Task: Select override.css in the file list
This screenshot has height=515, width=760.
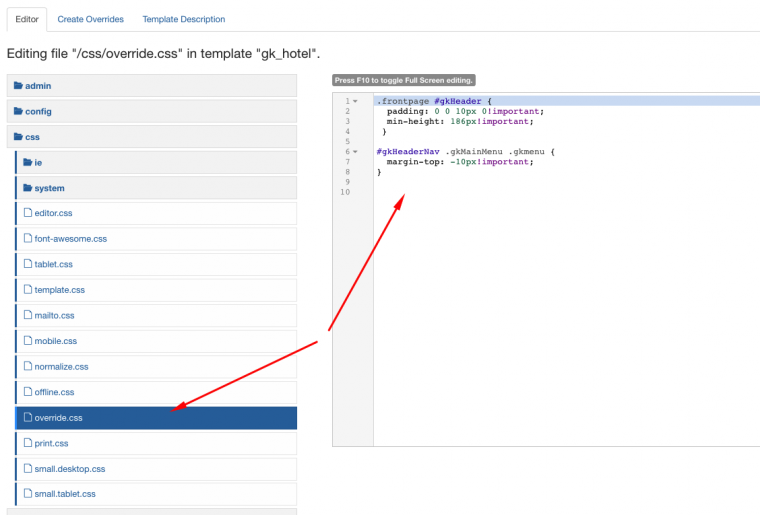Action: tap(59, 418)
